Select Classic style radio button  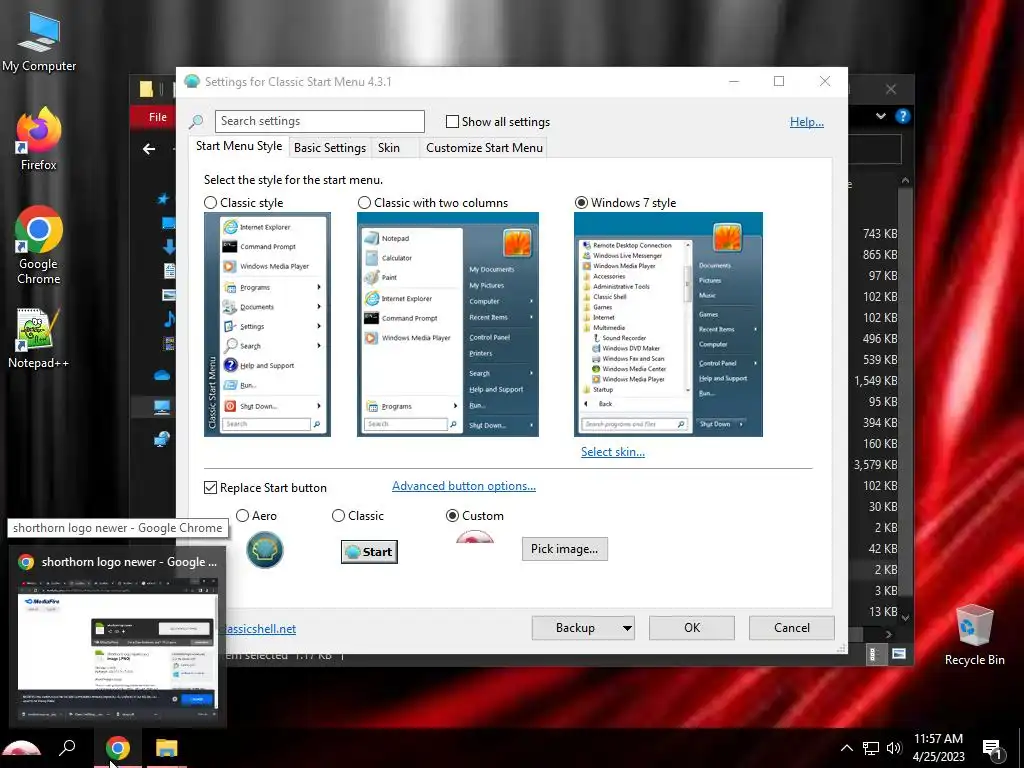[210, 202]
